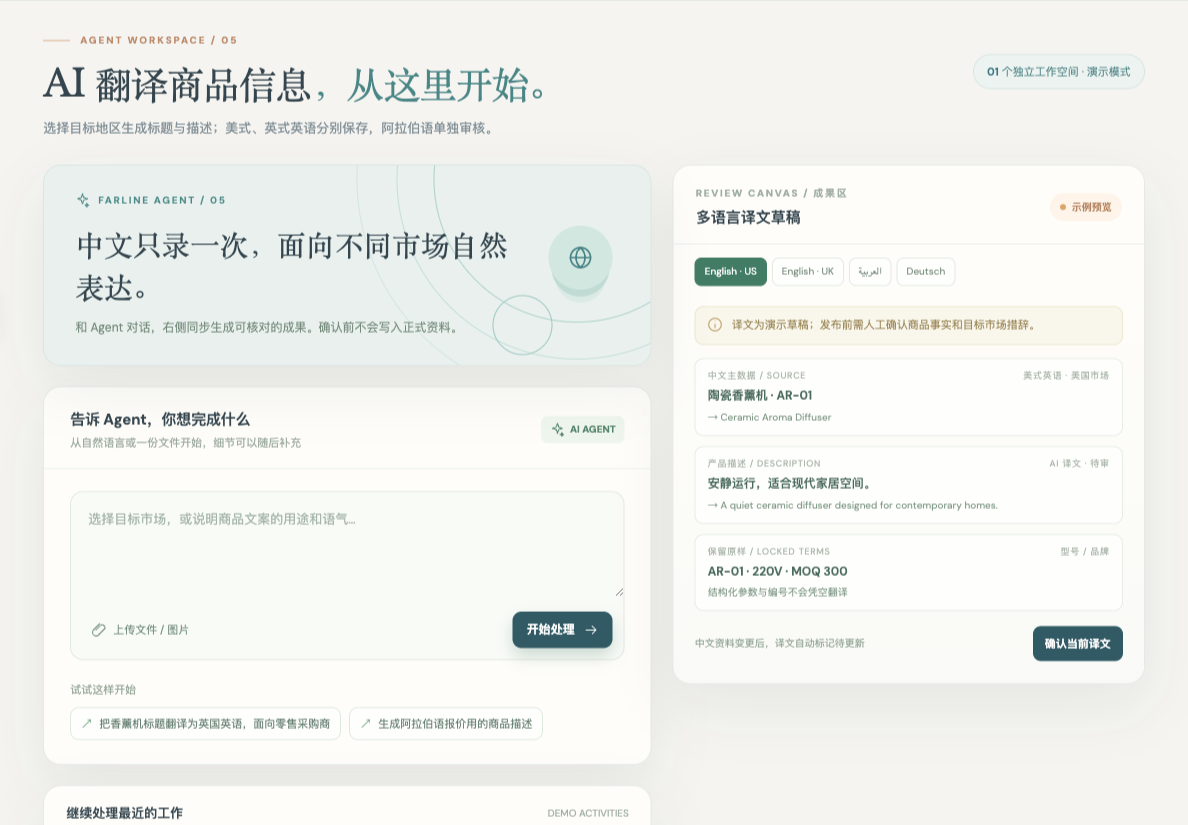Image resolution: width=1188 pixels, height=825 pixels.
Task: Open the AR-01 · 220V · MOQ 300 locked terms card
Action: pos(908,573)
